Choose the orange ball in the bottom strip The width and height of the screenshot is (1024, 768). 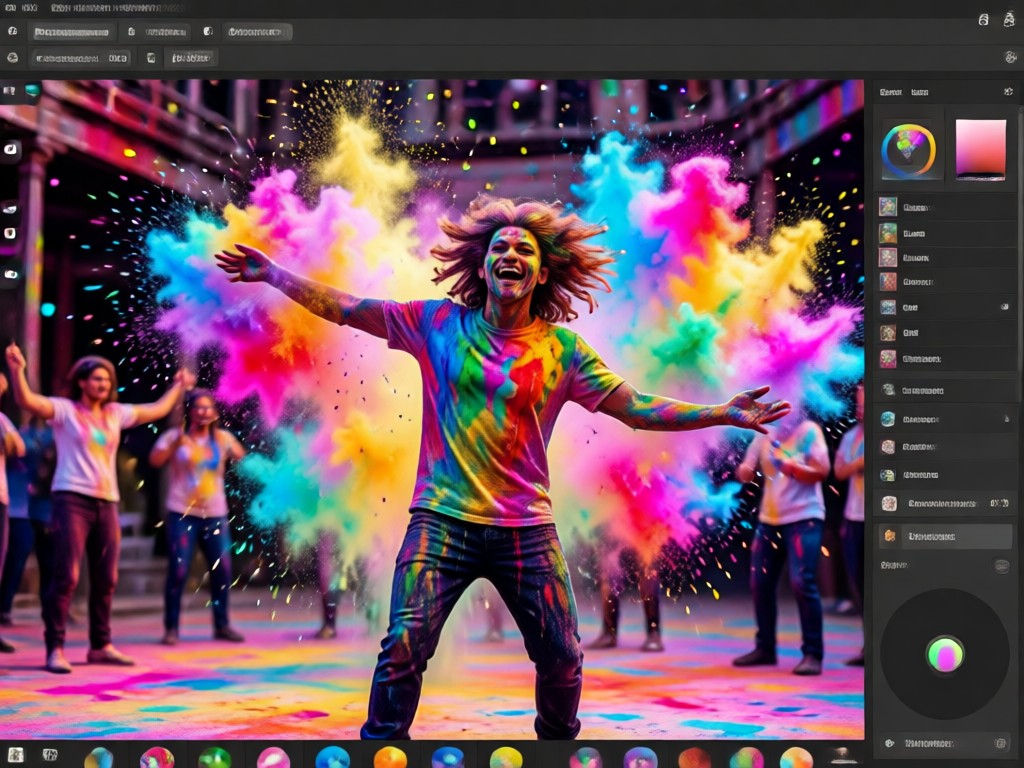coord(391,758)
